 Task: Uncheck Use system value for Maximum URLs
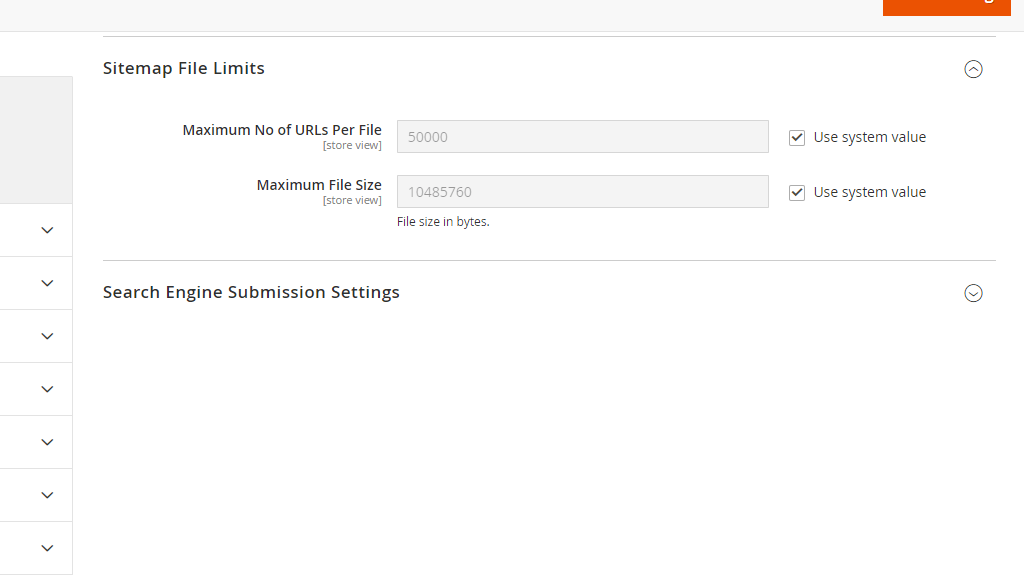point(797,137)
